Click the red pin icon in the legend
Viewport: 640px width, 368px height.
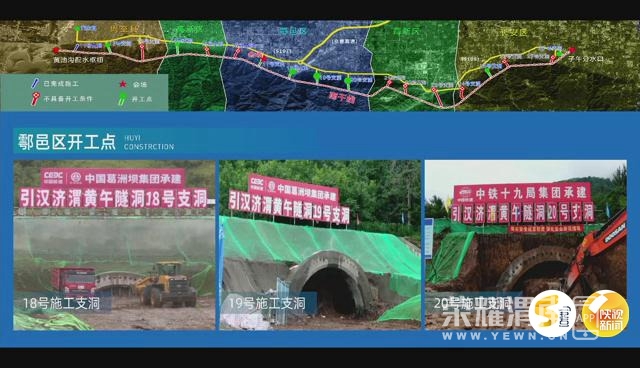[x=36, y=99]
